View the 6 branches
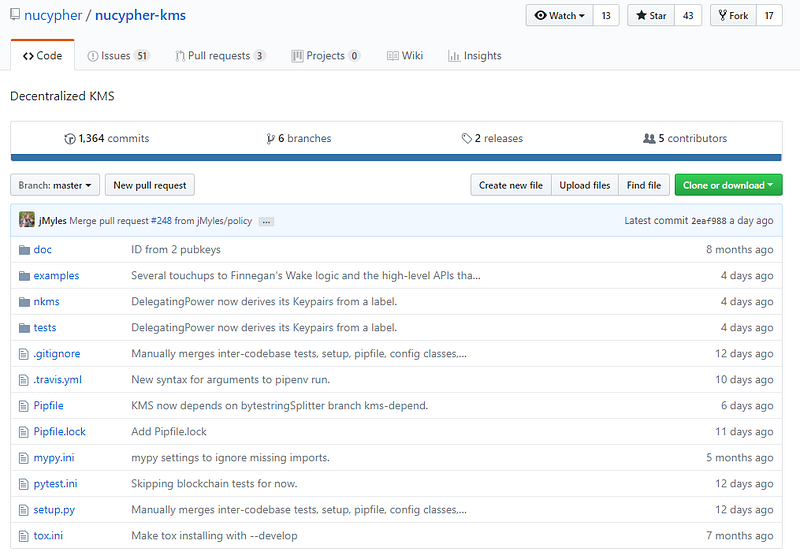This screenshot has height=560, width=800. tap(298, 138)
